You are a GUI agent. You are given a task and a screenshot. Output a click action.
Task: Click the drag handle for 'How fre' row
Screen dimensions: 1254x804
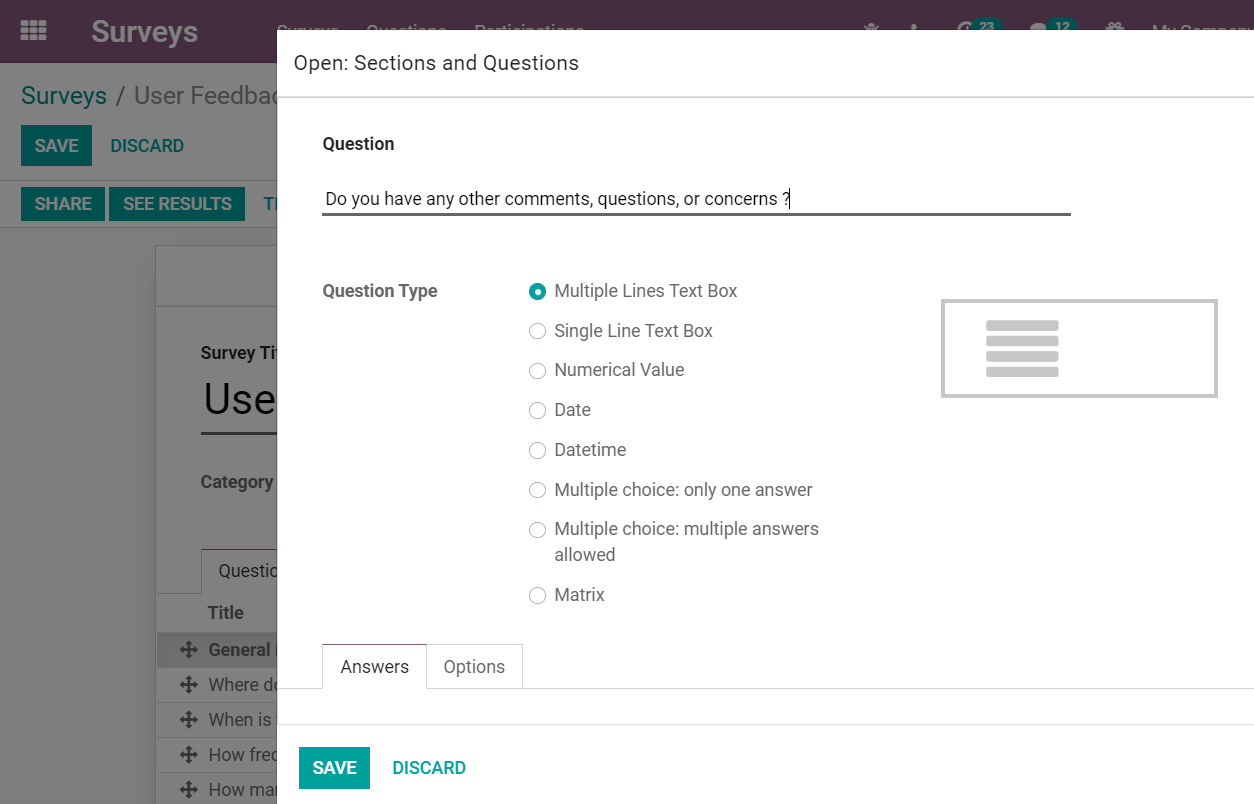pos(188,755)
